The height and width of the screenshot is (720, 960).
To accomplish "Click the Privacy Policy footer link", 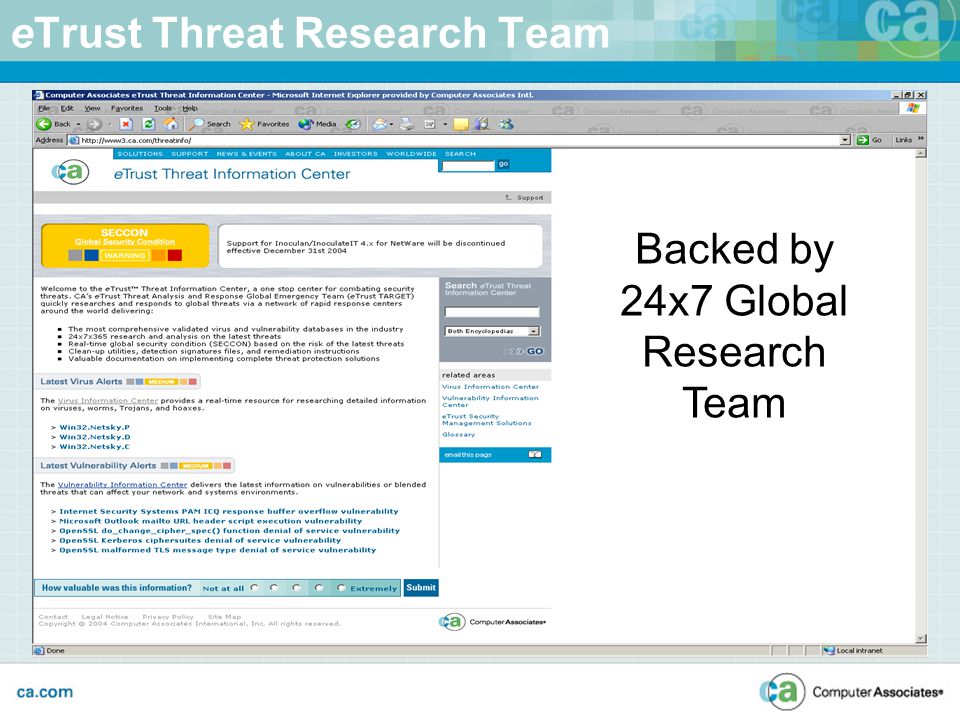I will point(168,617).
